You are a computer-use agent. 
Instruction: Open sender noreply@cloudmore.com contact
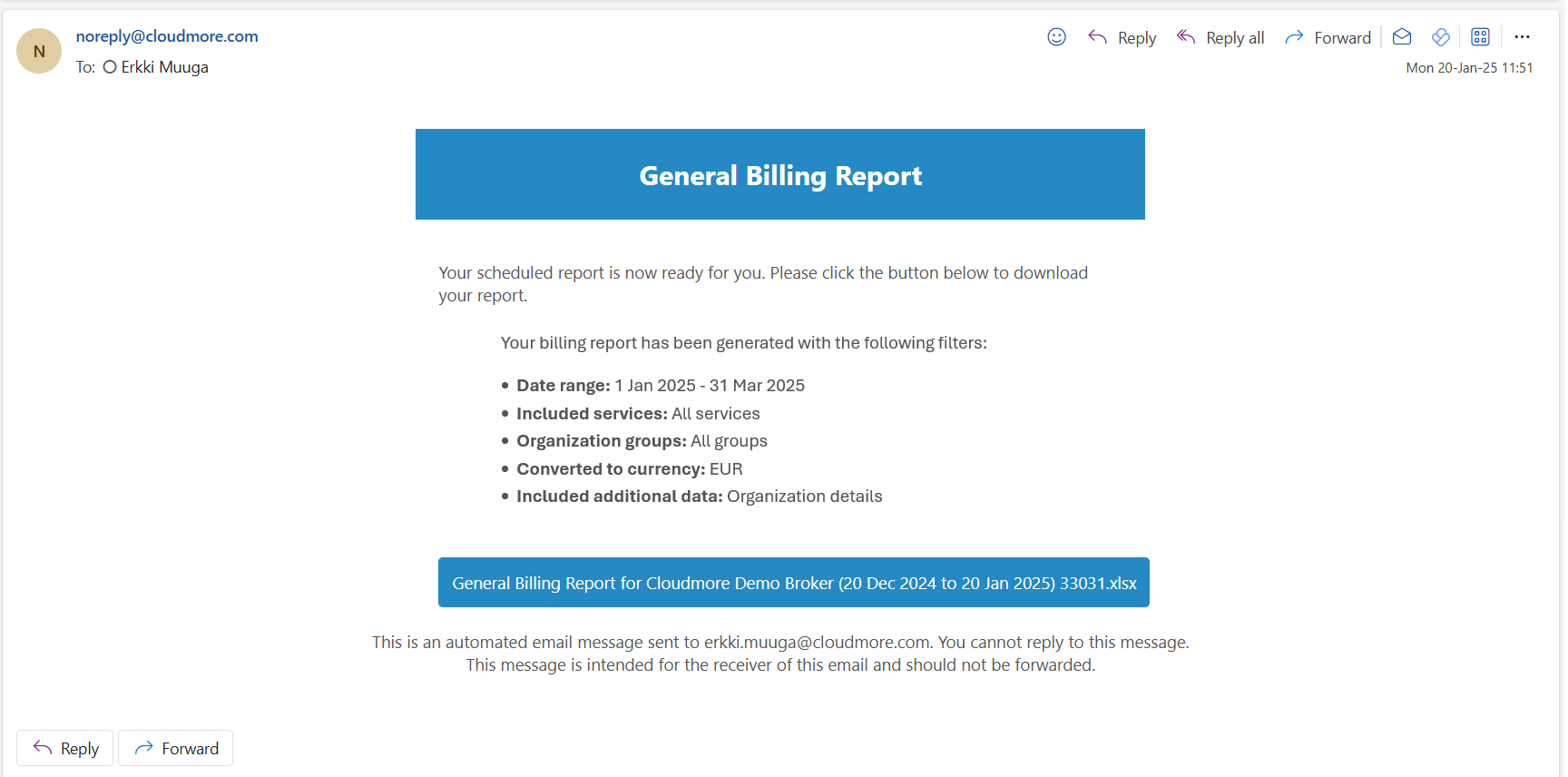(167, 36)
